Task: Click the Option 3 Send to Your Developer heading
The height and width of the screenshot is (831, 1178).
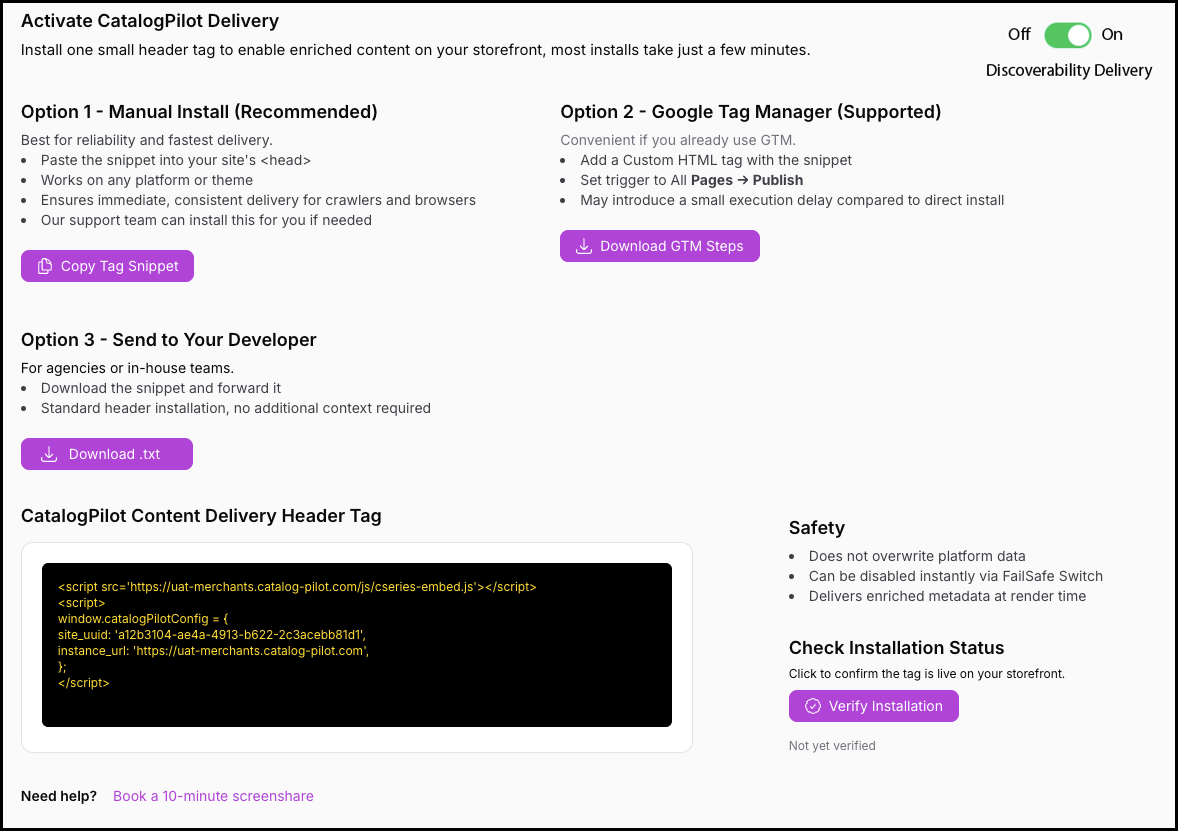Action: pyautogui.click(x=168, y=340)
